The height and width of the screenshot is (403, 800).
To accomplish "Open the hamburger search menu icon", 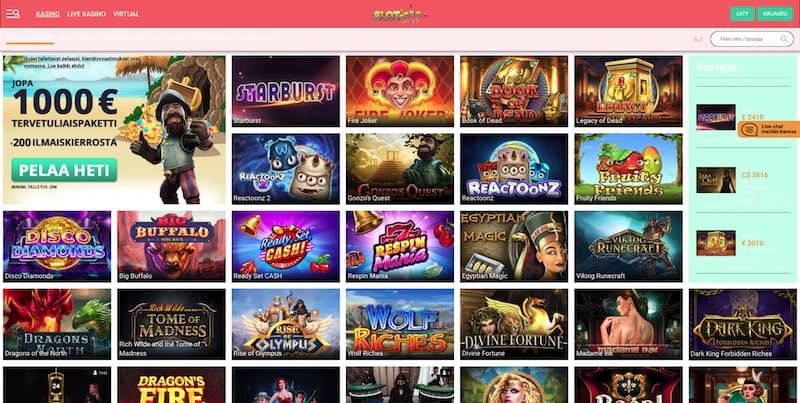I will (x=13, y=14).
